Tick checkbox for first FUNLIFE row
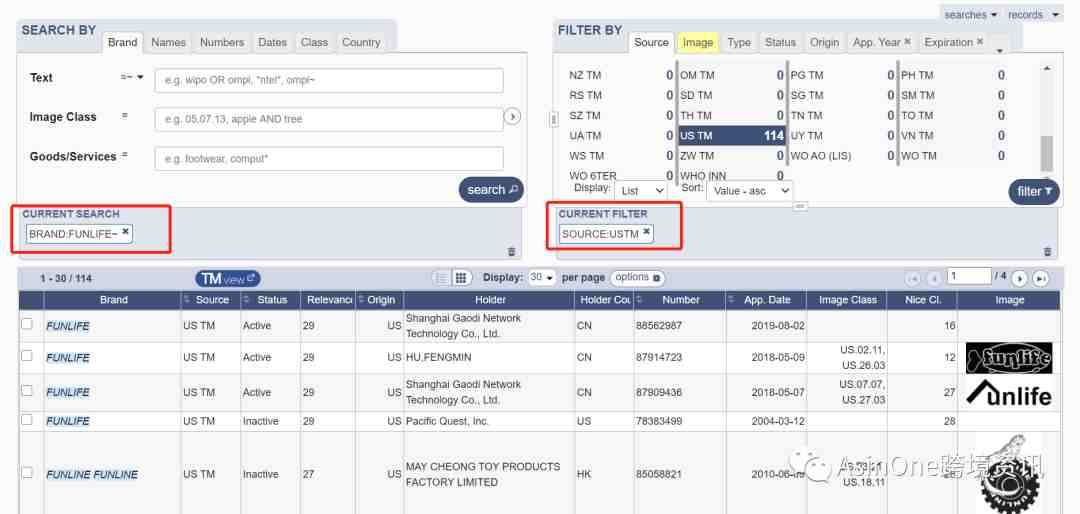1080x514 pixels. (27, 323)
